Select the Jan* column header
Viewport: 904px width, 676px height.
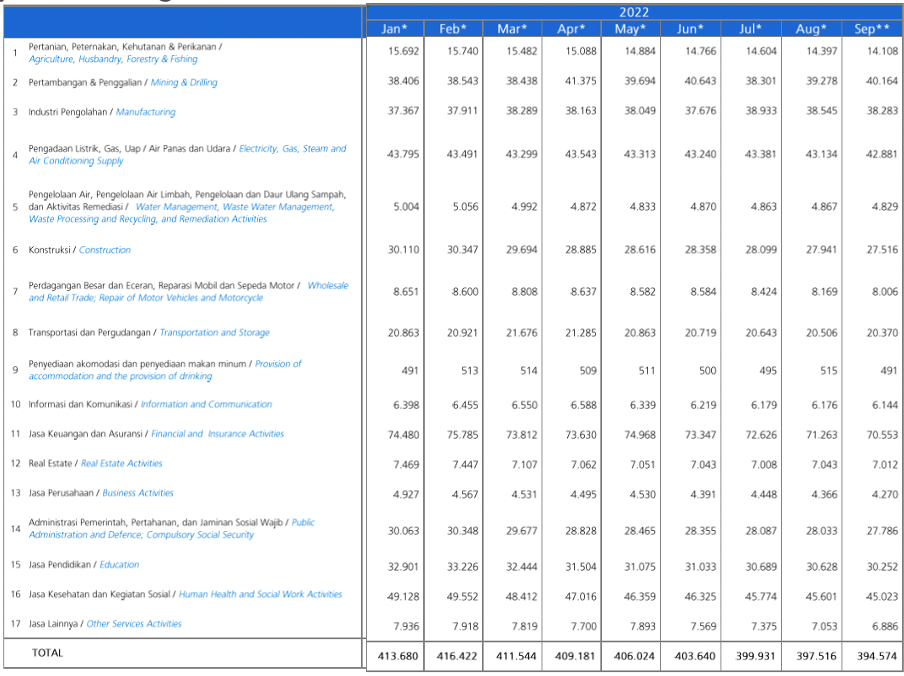395,29
